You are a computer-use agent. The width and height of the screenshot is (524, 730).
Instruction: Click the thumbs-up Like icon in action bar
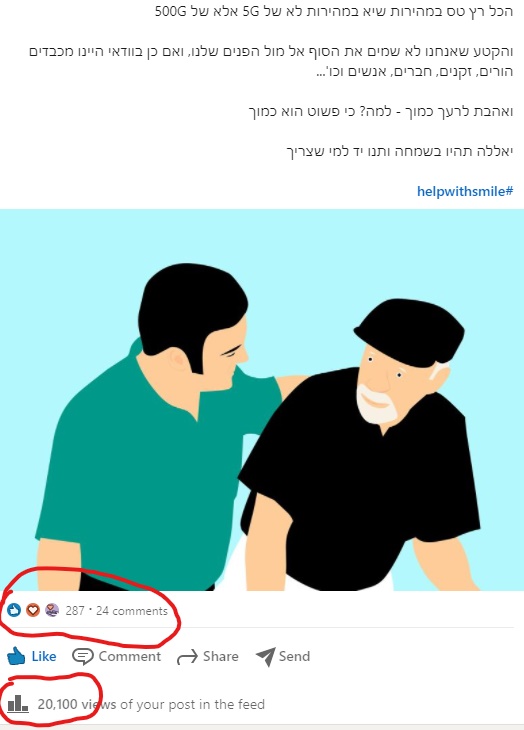coord(16,656)
